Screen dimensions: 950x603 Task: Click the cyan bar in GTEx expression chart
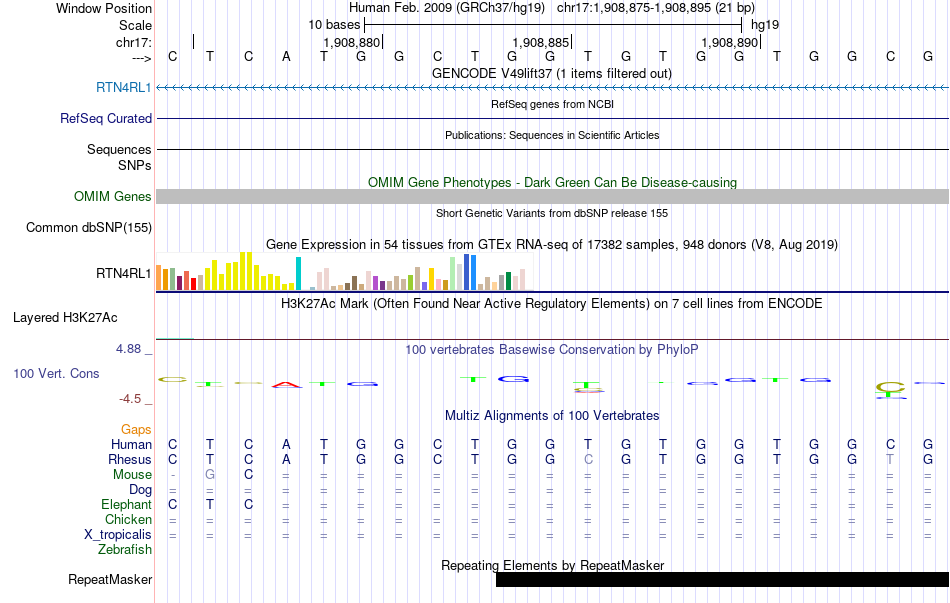coord(298,273)
